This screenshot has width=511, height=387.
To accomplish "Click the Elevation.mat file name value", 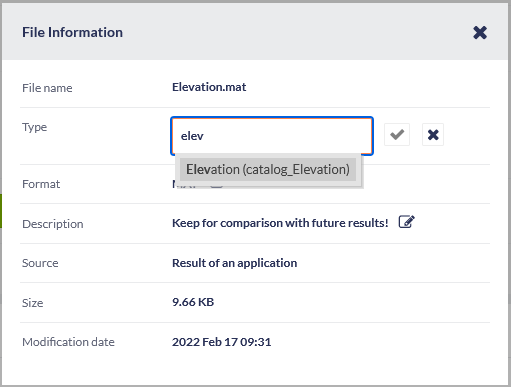I will tap(209, 87).
